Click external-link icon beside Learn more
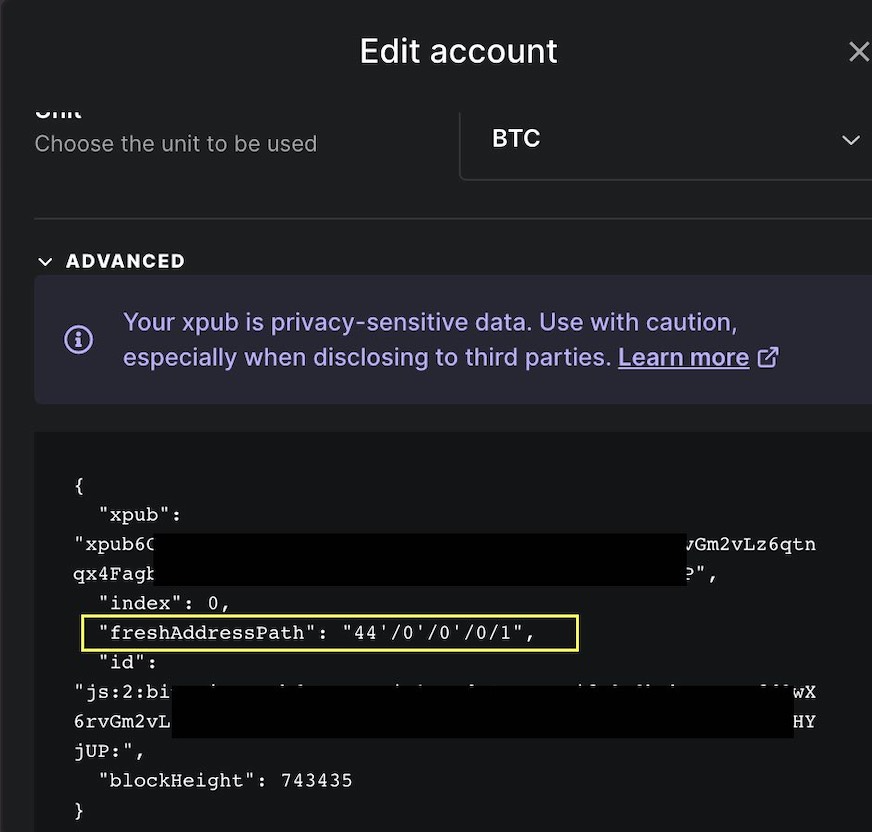The height and width of the screenshot is (832, 872). [x=768, y=357]
